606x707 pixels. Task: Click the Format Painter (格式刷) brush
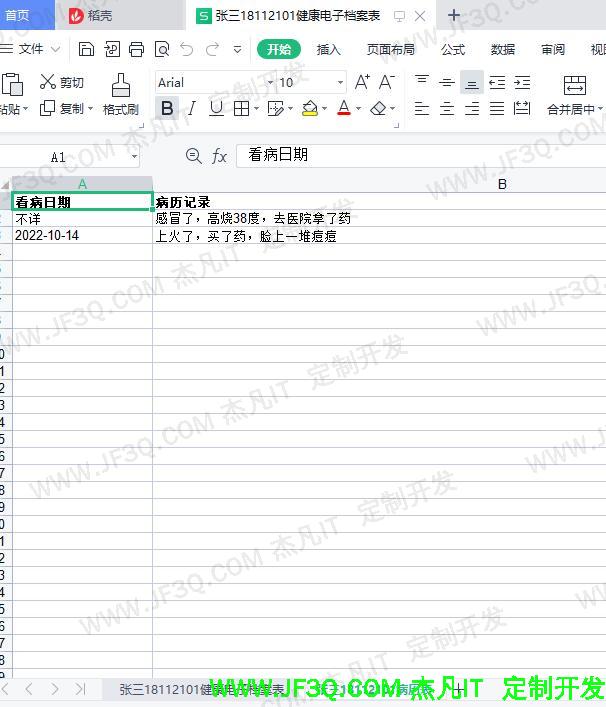click(120, 85)
